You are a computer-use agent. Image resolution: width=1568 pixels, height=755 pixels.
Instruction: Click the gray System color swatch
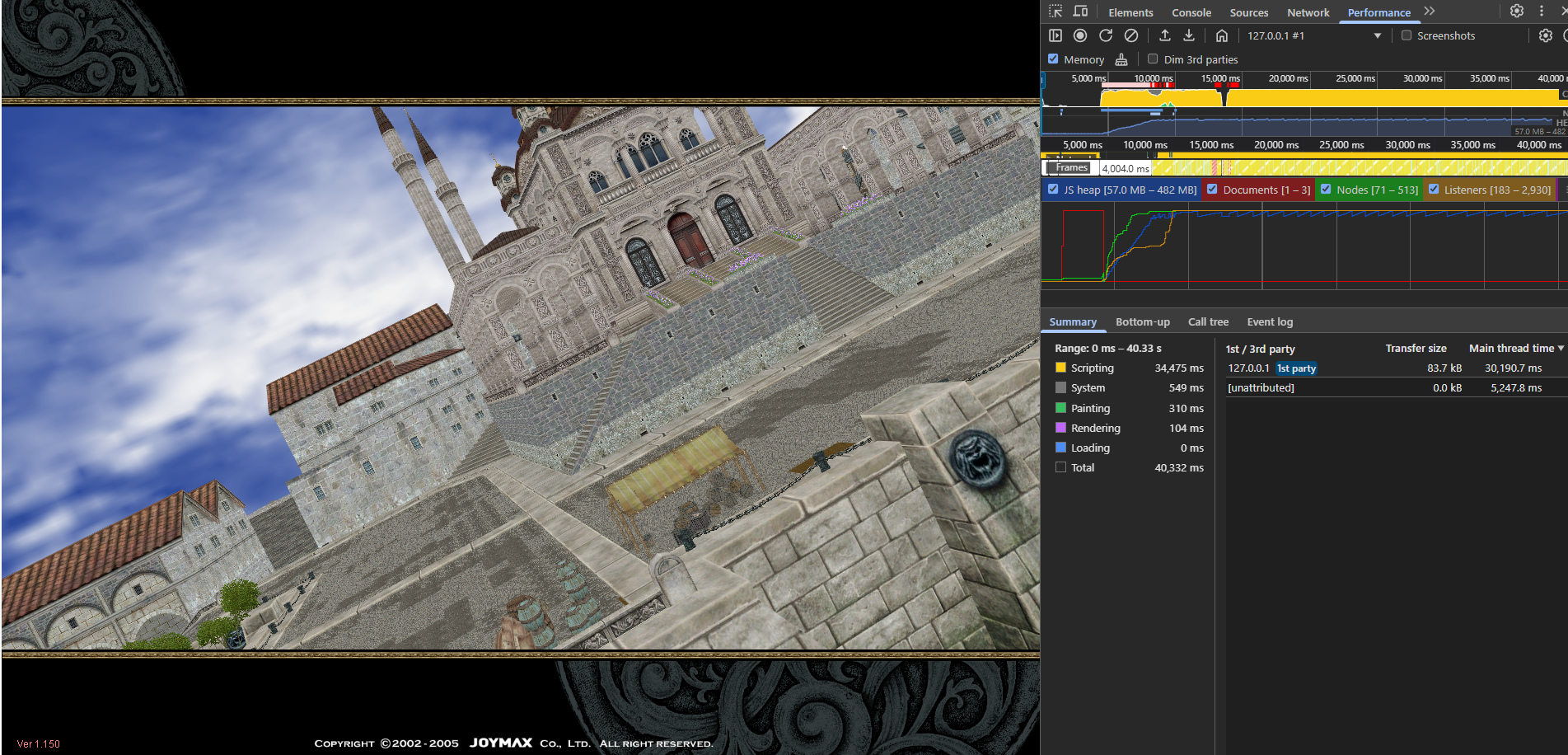pyautogui.click(x=1061, y=387)
